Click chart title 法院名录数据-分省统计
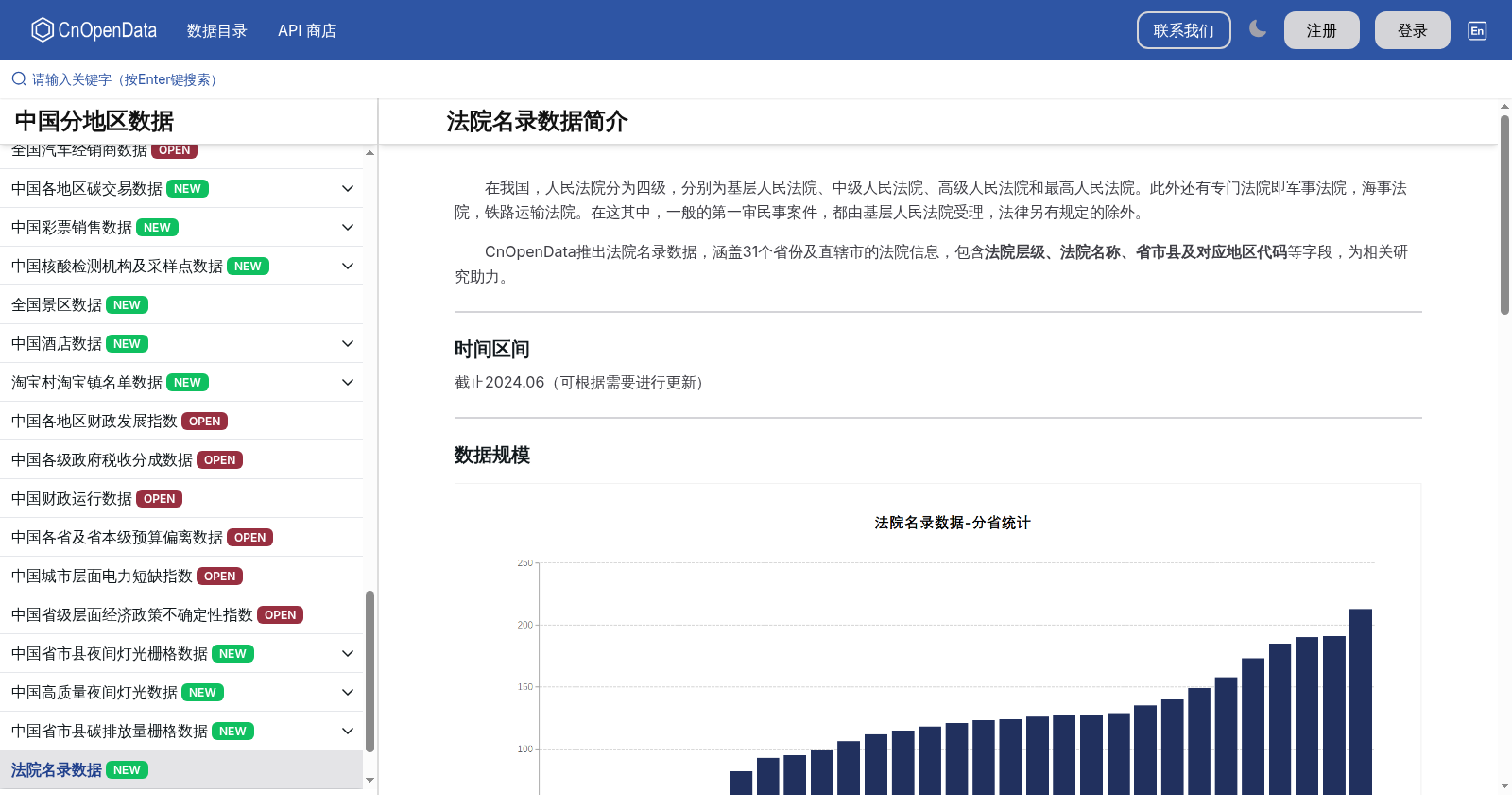 point(953,523)
